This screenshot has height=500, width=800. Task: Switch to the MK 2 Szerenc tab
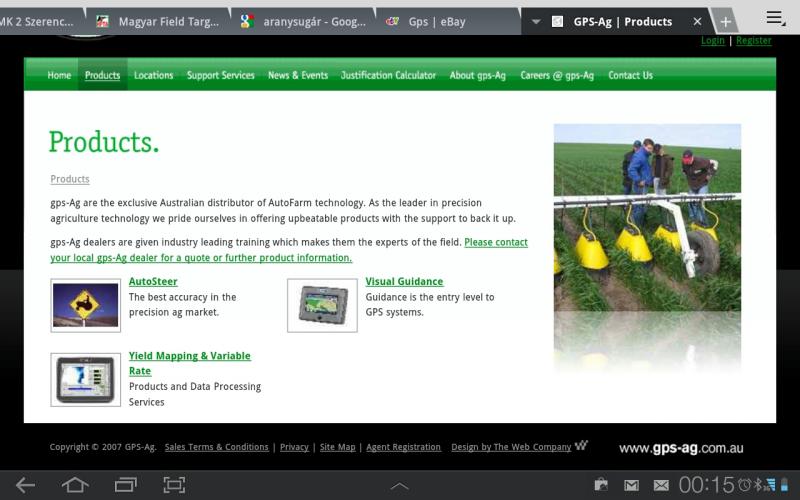point(42,22)
